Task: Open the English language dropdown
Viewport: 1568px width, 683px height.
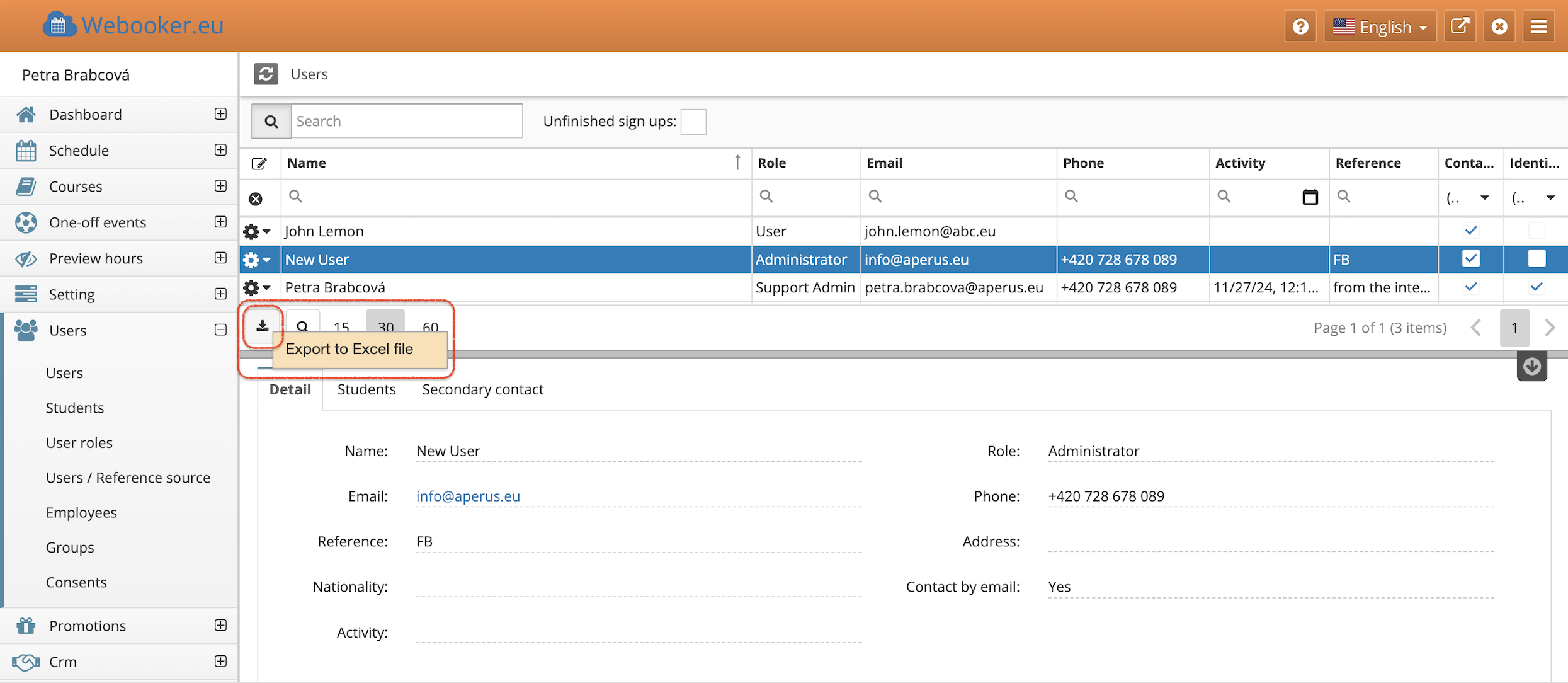Action: (1380, 26)
